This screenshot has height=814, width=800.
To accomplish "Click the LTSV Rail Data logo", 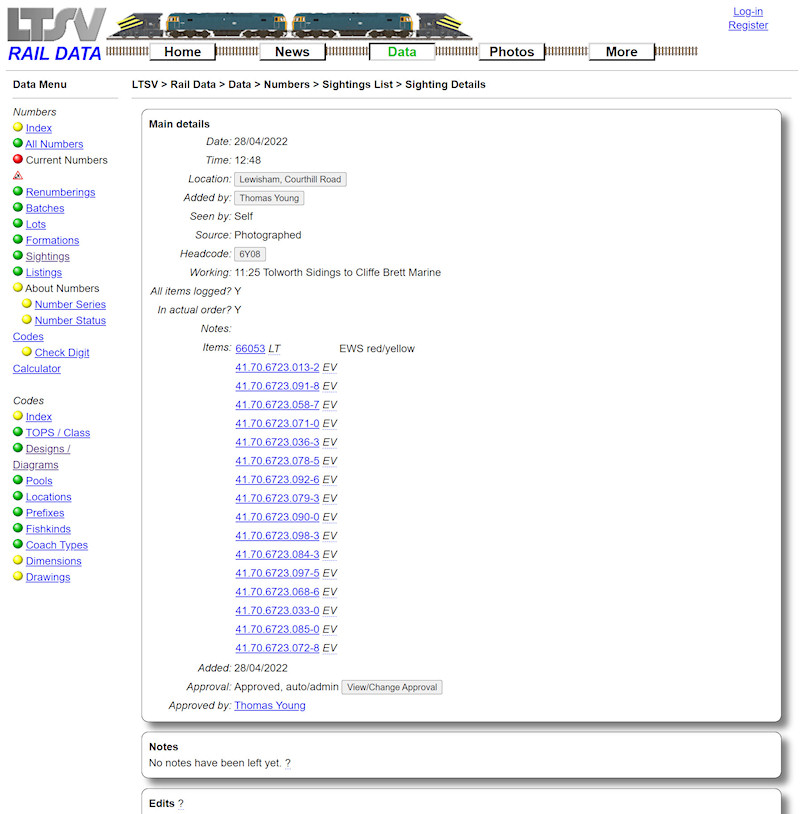I will pyautogui.click(x=55, y=30).
